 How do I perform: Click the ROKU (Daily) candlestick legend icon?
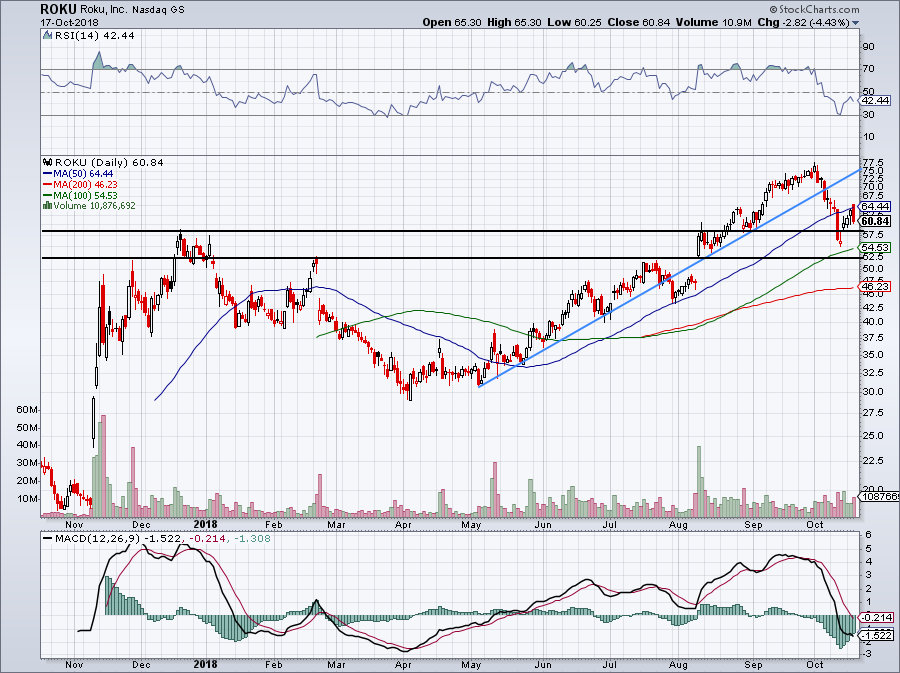(x=47, y=162)
